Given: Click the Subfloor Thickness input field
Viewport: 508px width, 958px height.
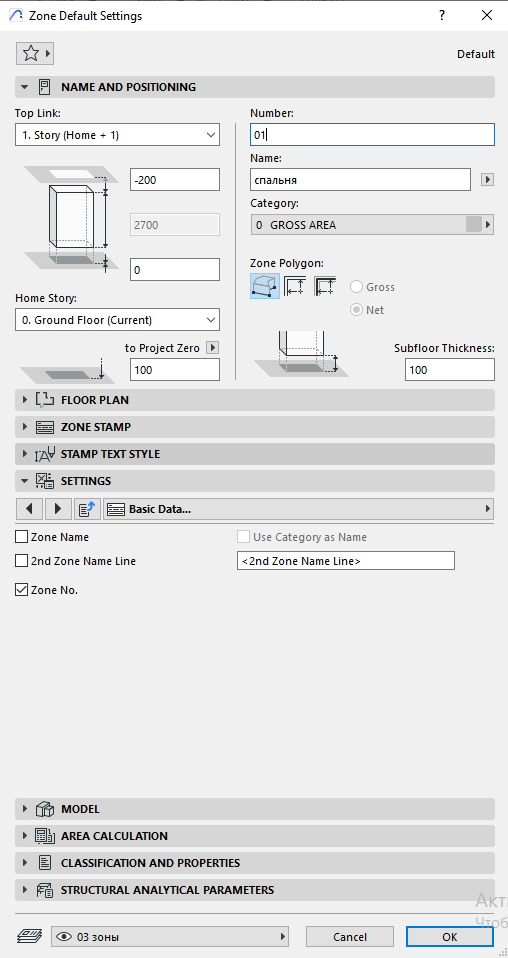Looking at the screenshot, I should point(449,370).
